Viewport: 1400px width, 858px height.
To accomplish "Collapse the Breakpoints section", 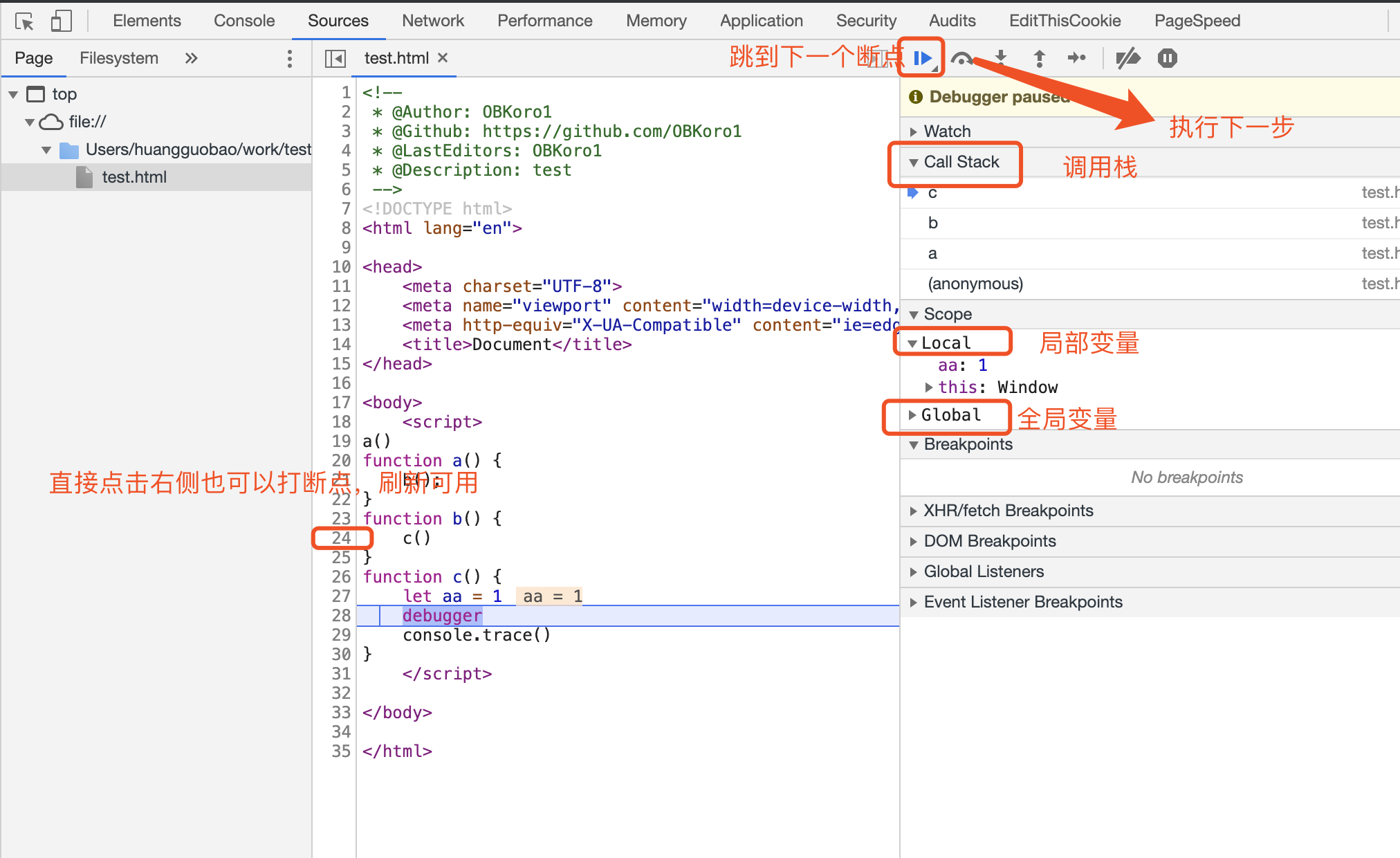I will [914, 444].
